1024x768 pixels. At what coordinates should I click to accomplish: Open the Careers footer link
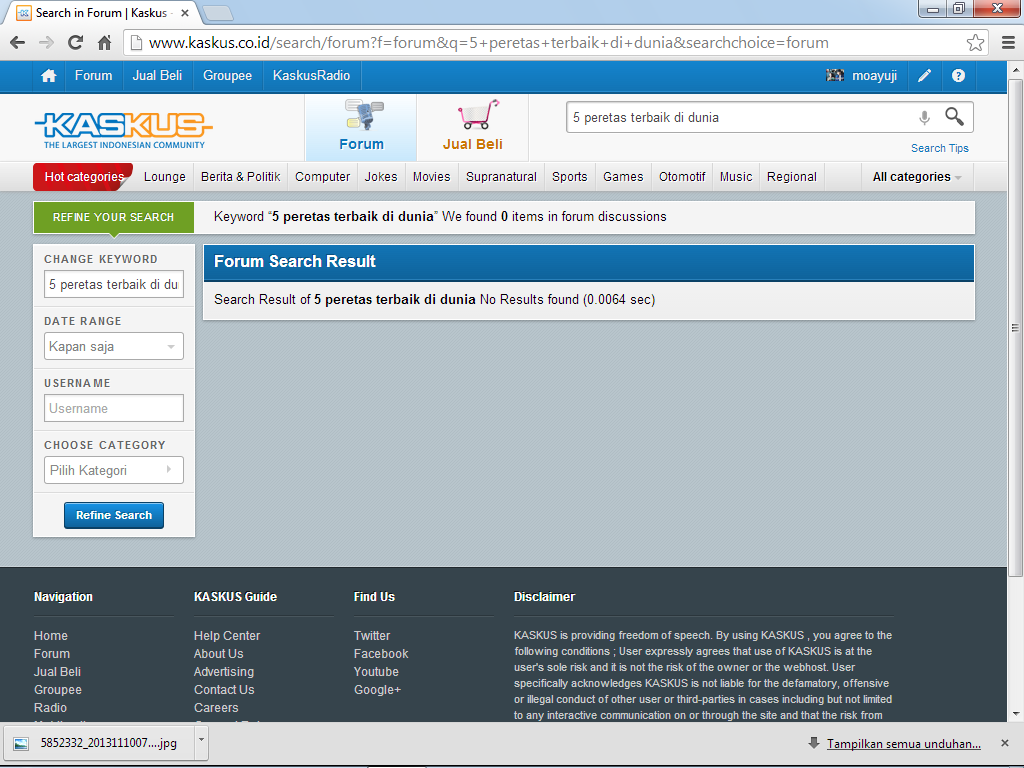(216, 708)
